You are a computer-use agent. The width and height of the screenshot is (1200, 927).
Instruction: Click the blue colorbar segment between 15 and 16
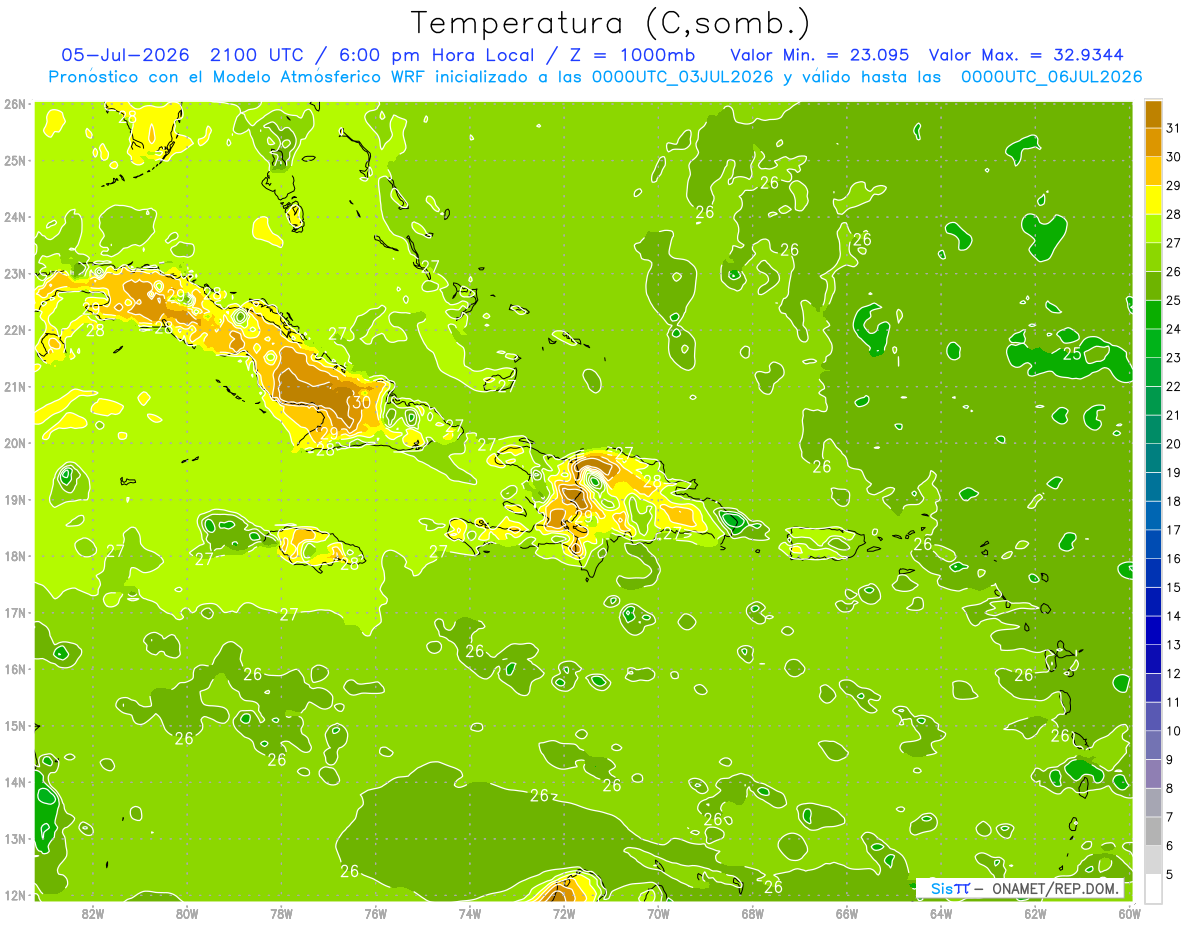point(1153,573)
